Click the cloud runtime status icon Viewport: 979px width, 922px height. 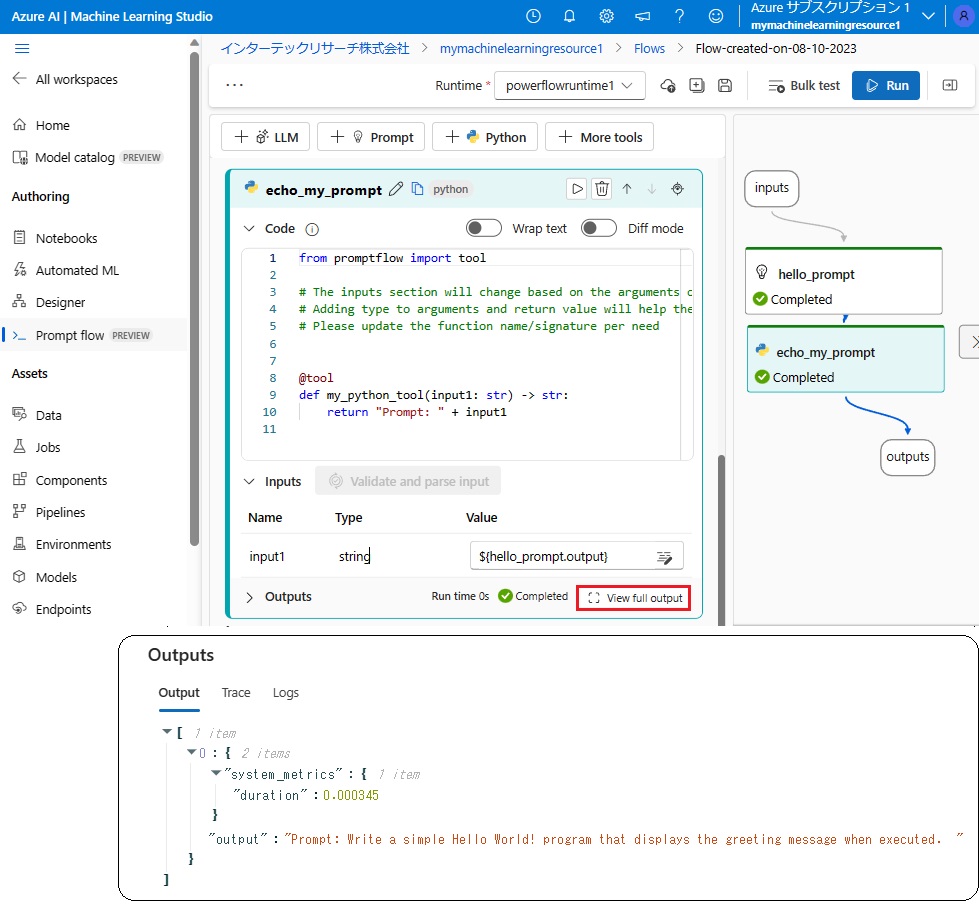668,86
